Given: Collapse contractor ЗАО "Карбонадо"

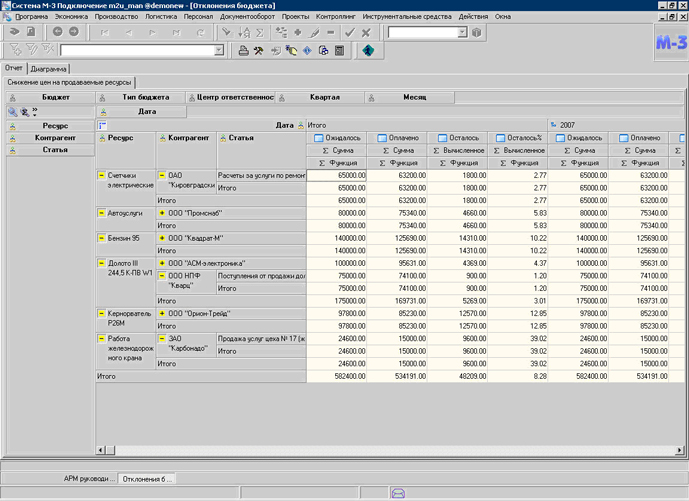Looking at the screenshot, I should (x=162, y=338).
